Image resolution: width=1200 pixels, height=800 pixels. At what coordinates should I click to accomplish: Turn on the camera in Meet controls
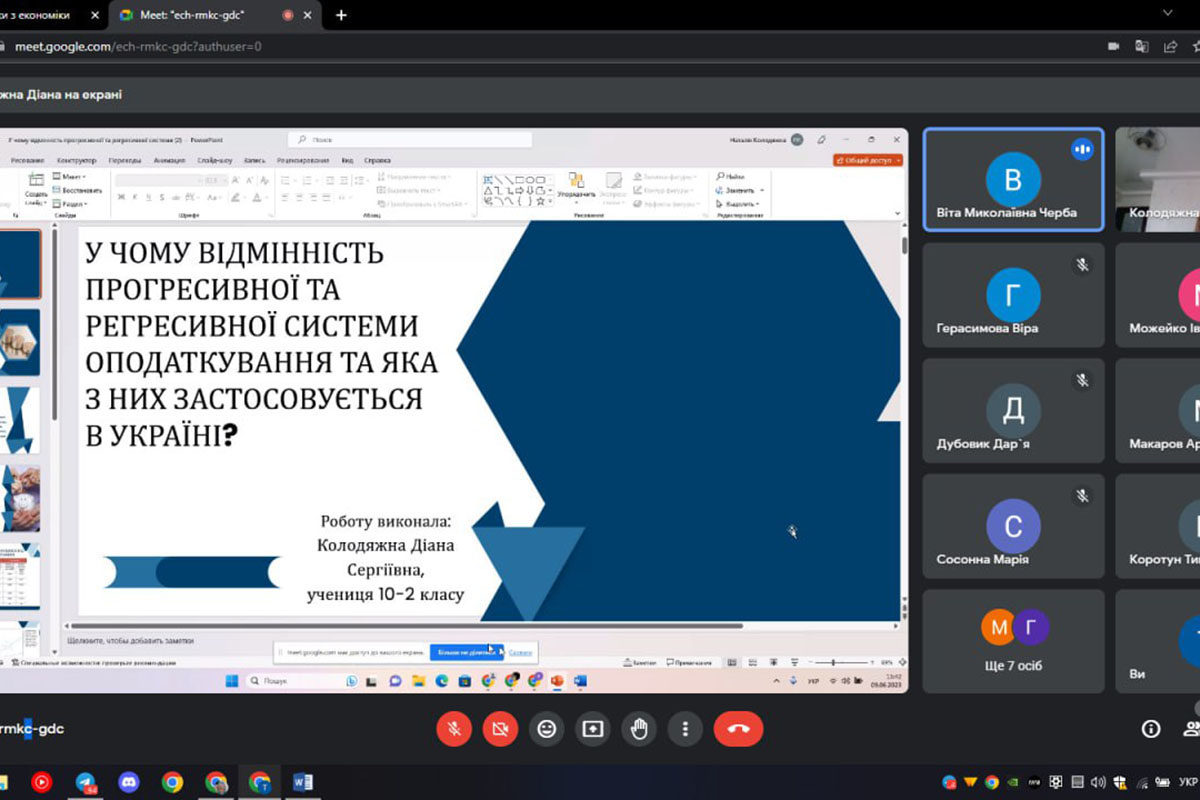(500, 729)
